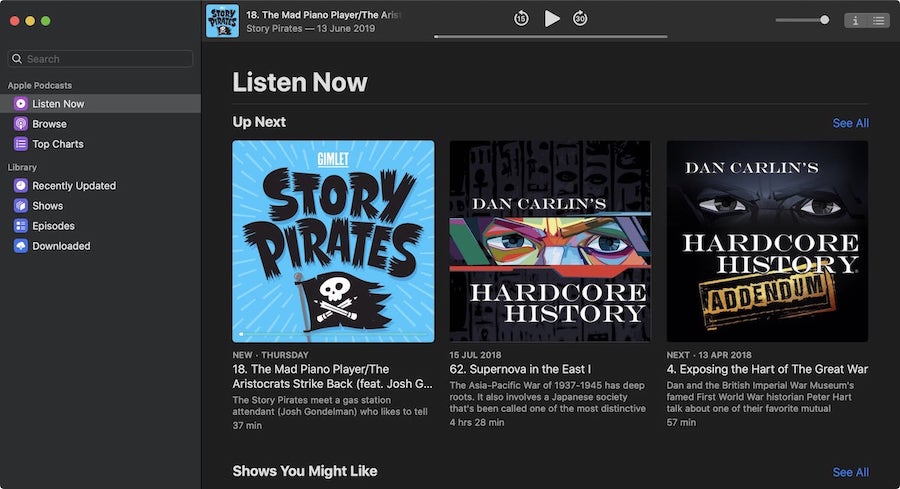Toggle the Up Next queue list button

click(x=878, y=21)
